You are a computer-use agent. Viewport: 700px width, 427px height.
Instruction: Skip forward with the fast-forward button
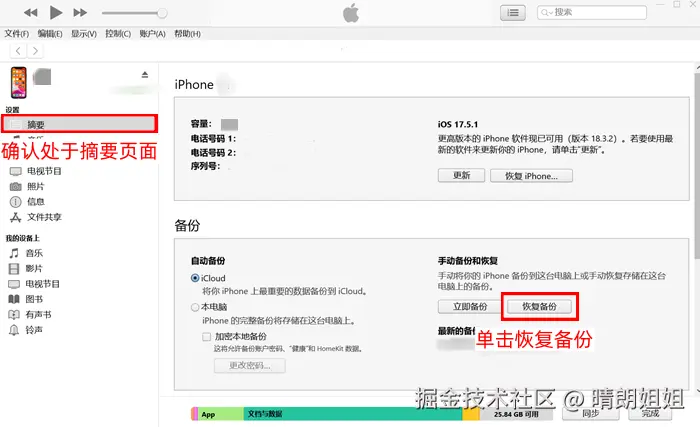(x=80, y=13)
